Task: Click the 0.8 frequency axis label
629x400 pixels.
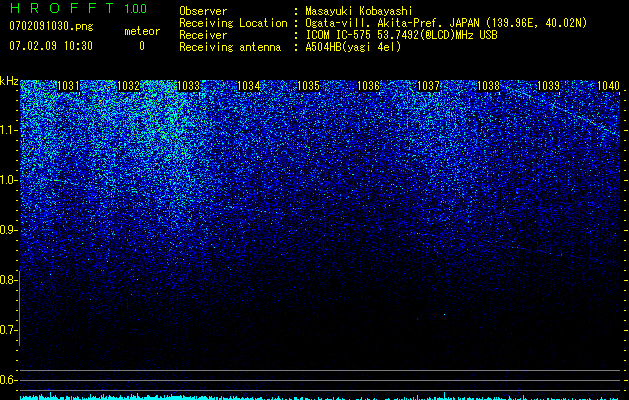Action: (8, 280)
